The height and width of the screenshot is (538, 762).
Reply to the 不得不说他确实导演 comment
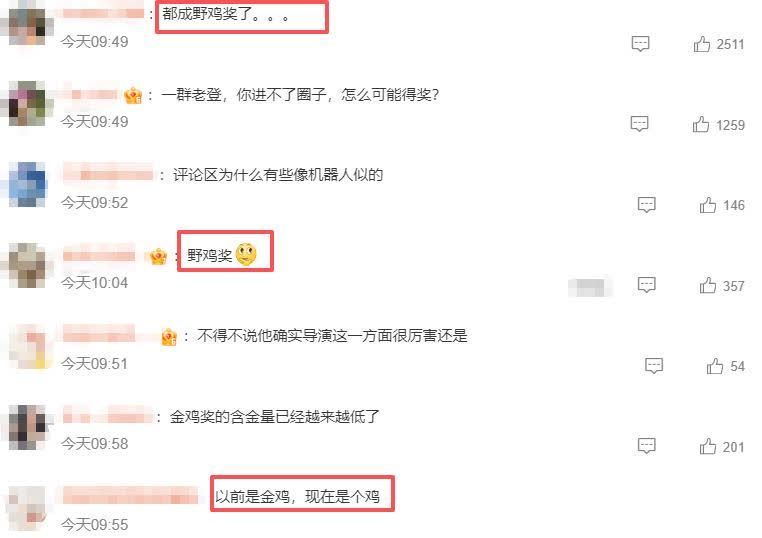click(654, 365)
